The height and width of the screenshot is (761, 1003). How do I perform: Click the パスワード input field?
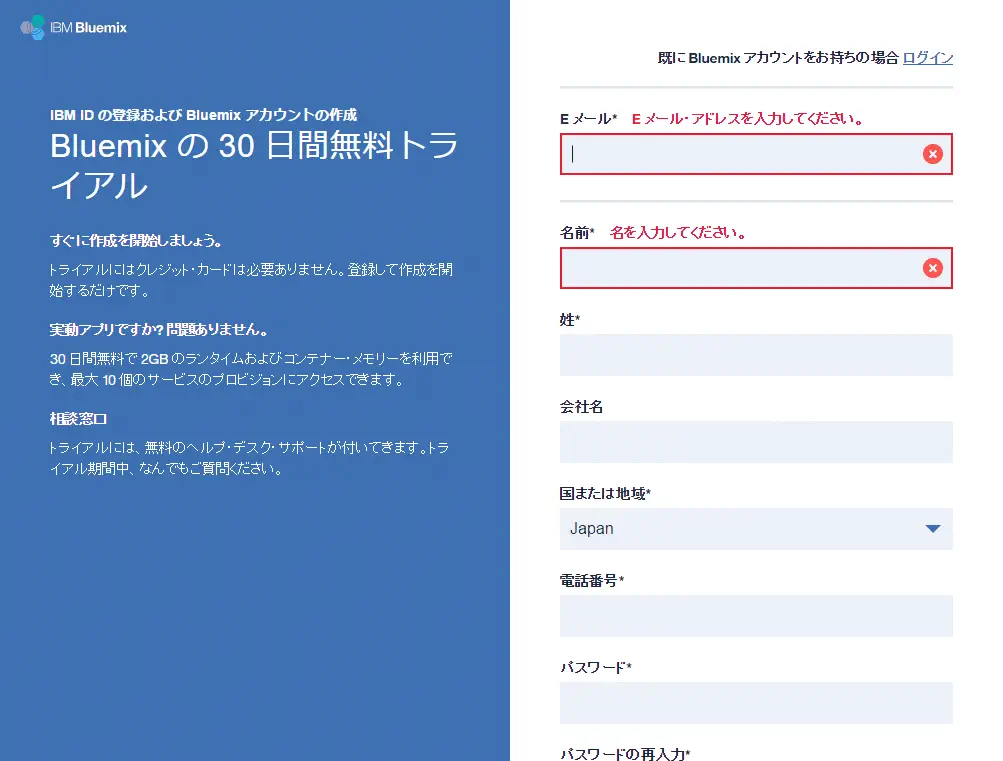(x=755, y=703)
